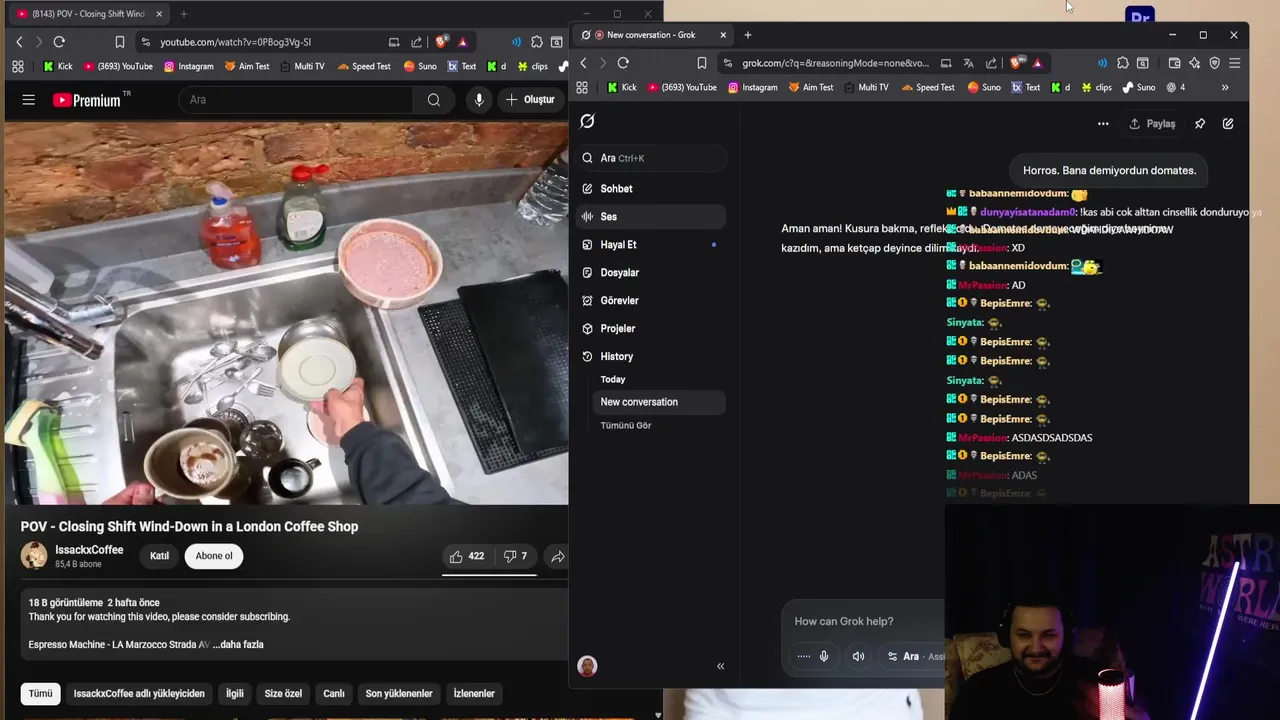Image resolution: width=1280 pixels, height=720 pixels.
Task: Open IssackxCoffee channel name link
Action: click(89, 550)
